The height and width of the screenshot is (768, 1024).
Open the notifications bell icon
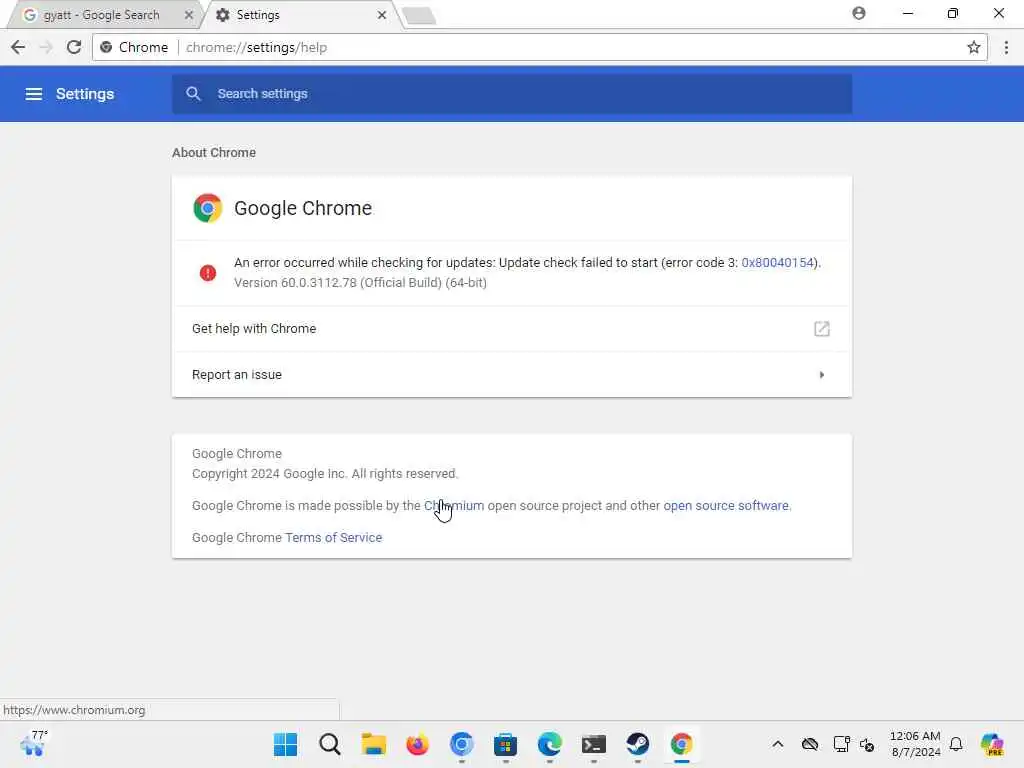click(x=956, y=744)
